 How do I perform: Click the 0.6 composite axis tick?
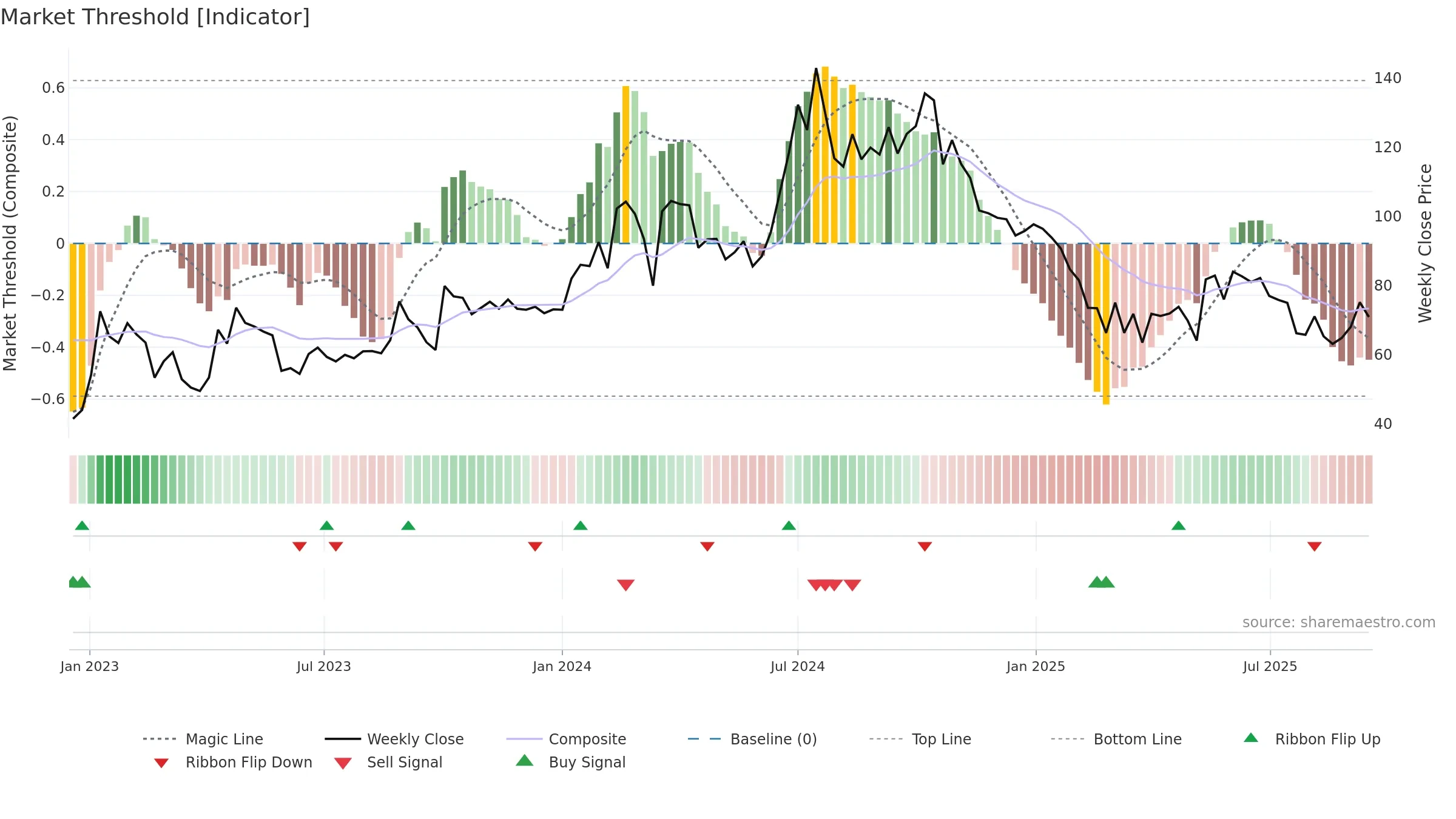53,88
